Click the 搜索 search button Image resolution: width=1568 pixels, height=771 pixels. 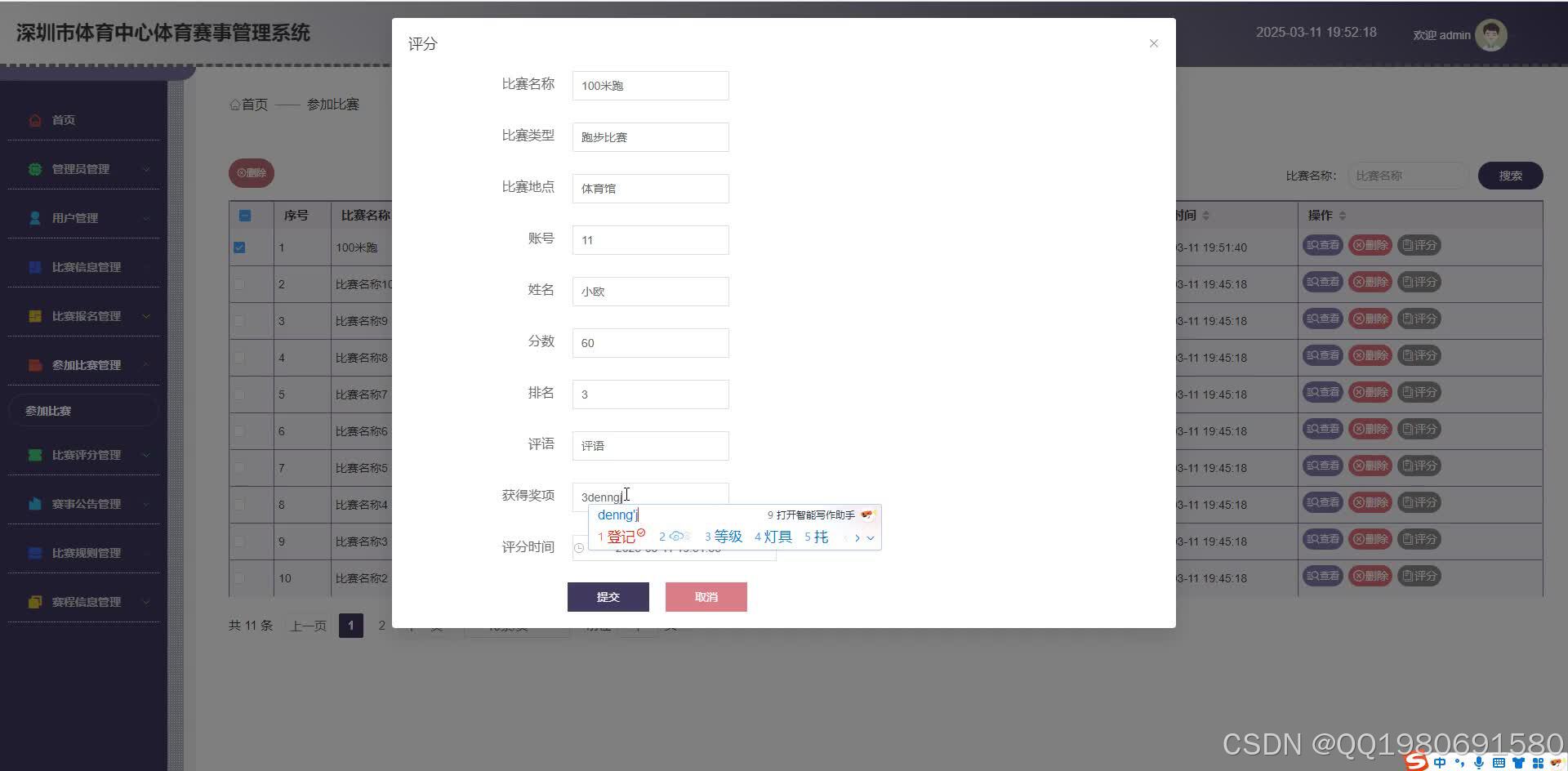point(1510,175)
